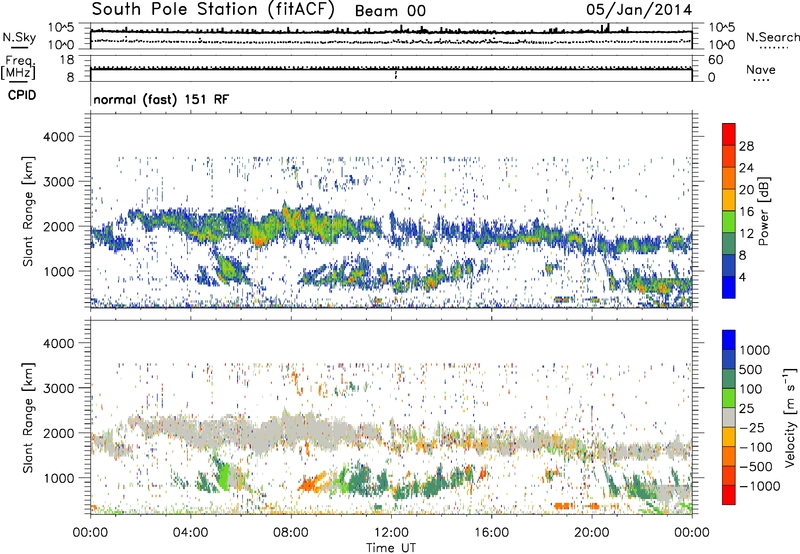This screenshot has width=800, height=554.
Task: Click the left "10^5" noise axis tick
Action: (62, 28)
